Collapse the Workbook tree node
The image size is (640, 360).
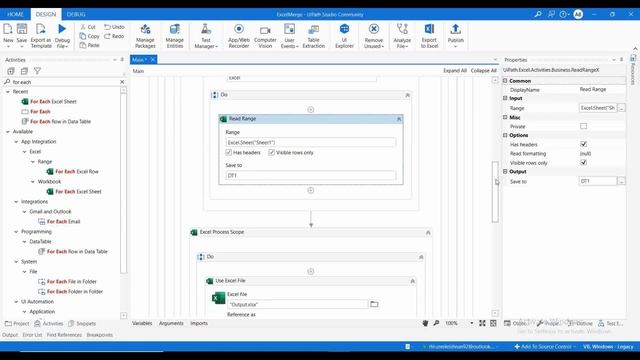click(33, 182)
